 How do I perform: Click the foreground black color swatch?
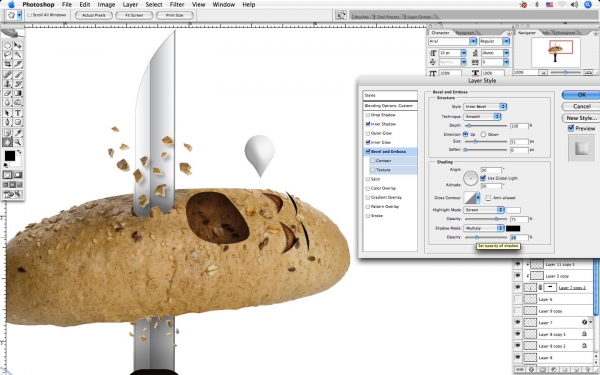coord(10,156)
